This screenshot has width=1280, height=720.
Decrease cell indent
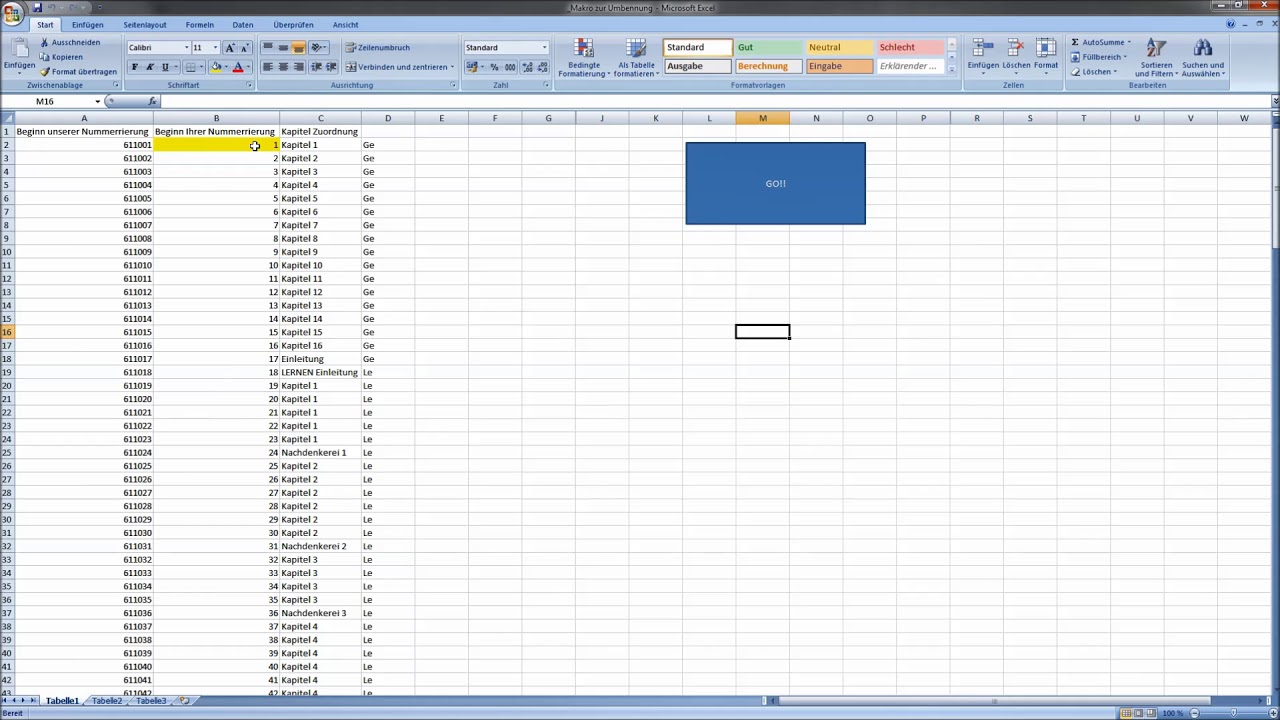coord(317,67)
